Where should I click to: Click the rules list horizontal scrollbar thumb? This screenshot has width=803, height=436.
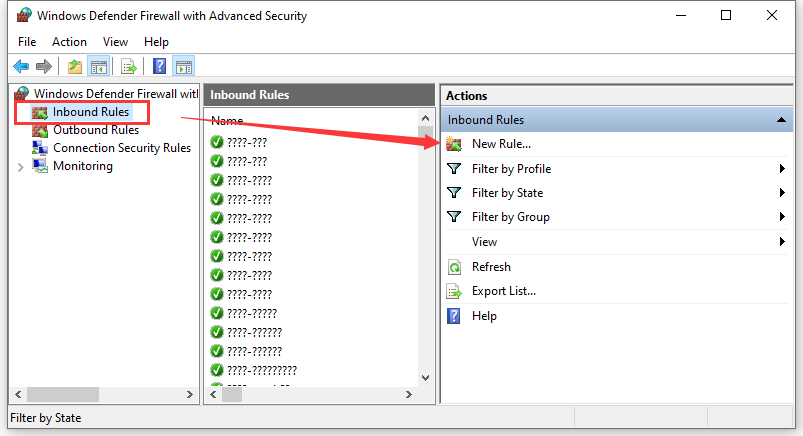(x=232, y=395)
